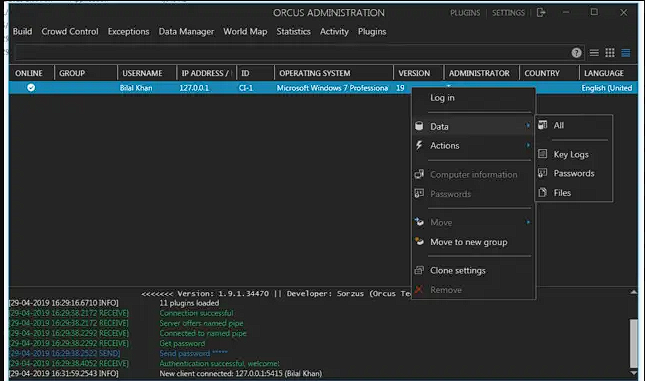This screenshot has width=645, height=381.
Task: Sort by the IP ADDRESS column header
Action: point(206,73)
